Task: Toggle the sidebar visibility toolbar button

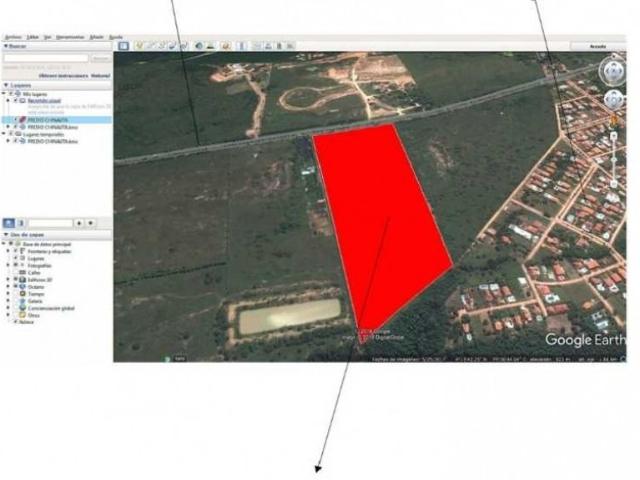Action: [x=123, y=46]
